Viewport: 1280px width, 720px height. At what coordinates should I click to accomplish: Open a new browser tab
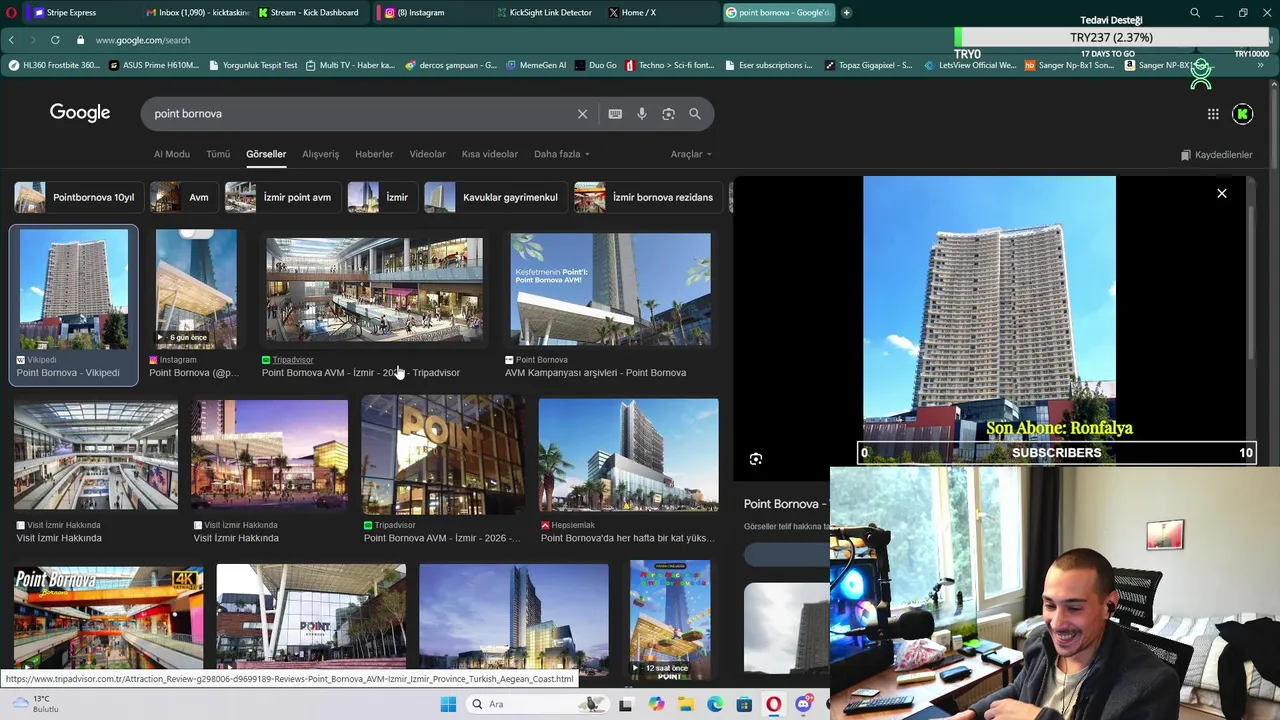click(x=846, y=13)
